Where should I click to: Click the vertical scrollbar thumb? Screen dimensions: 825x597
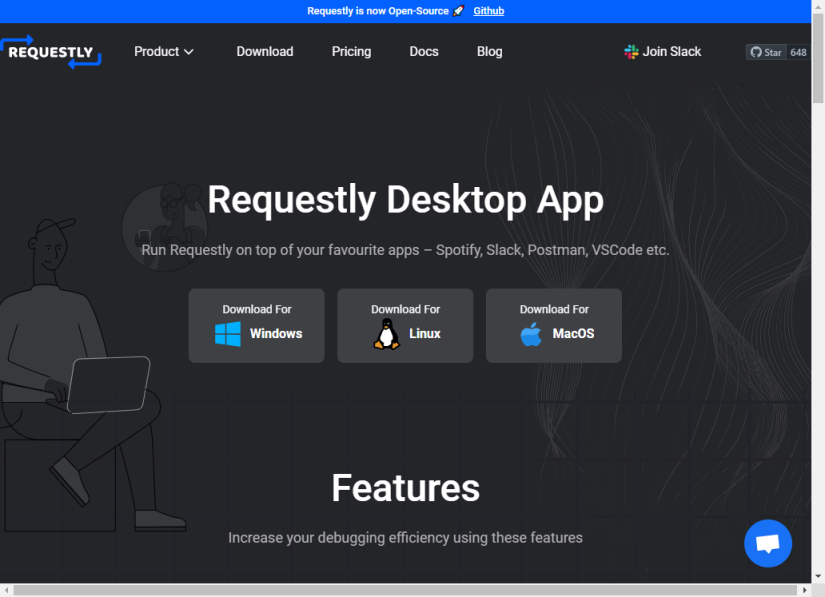(x=818, y=58)
